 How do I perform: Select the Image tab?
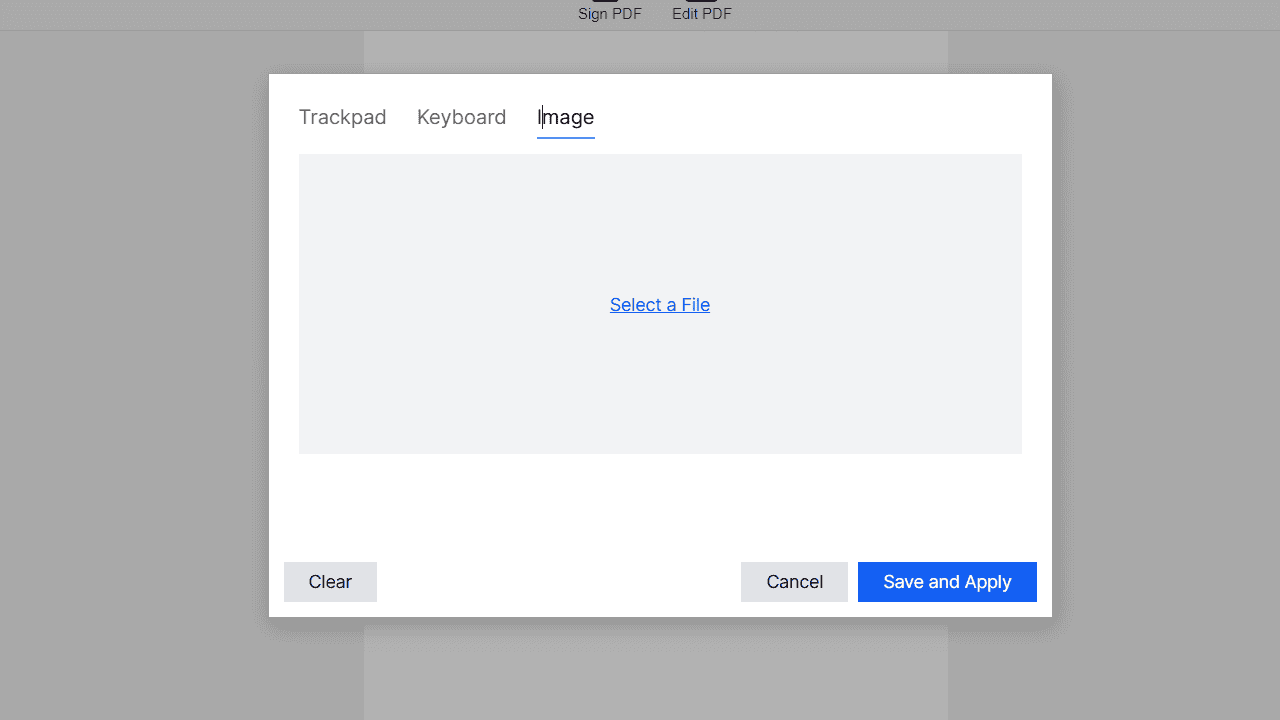pyautogui.click(x=566, y=117)
